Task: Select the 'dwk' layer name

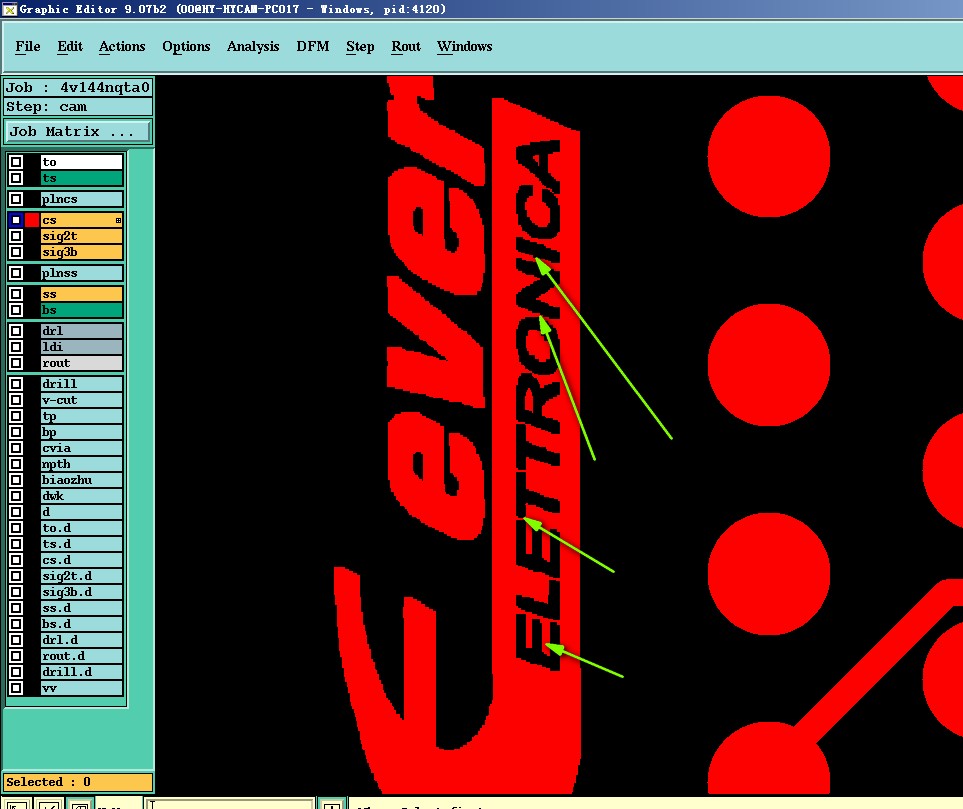Action: (x=82, y=496)
